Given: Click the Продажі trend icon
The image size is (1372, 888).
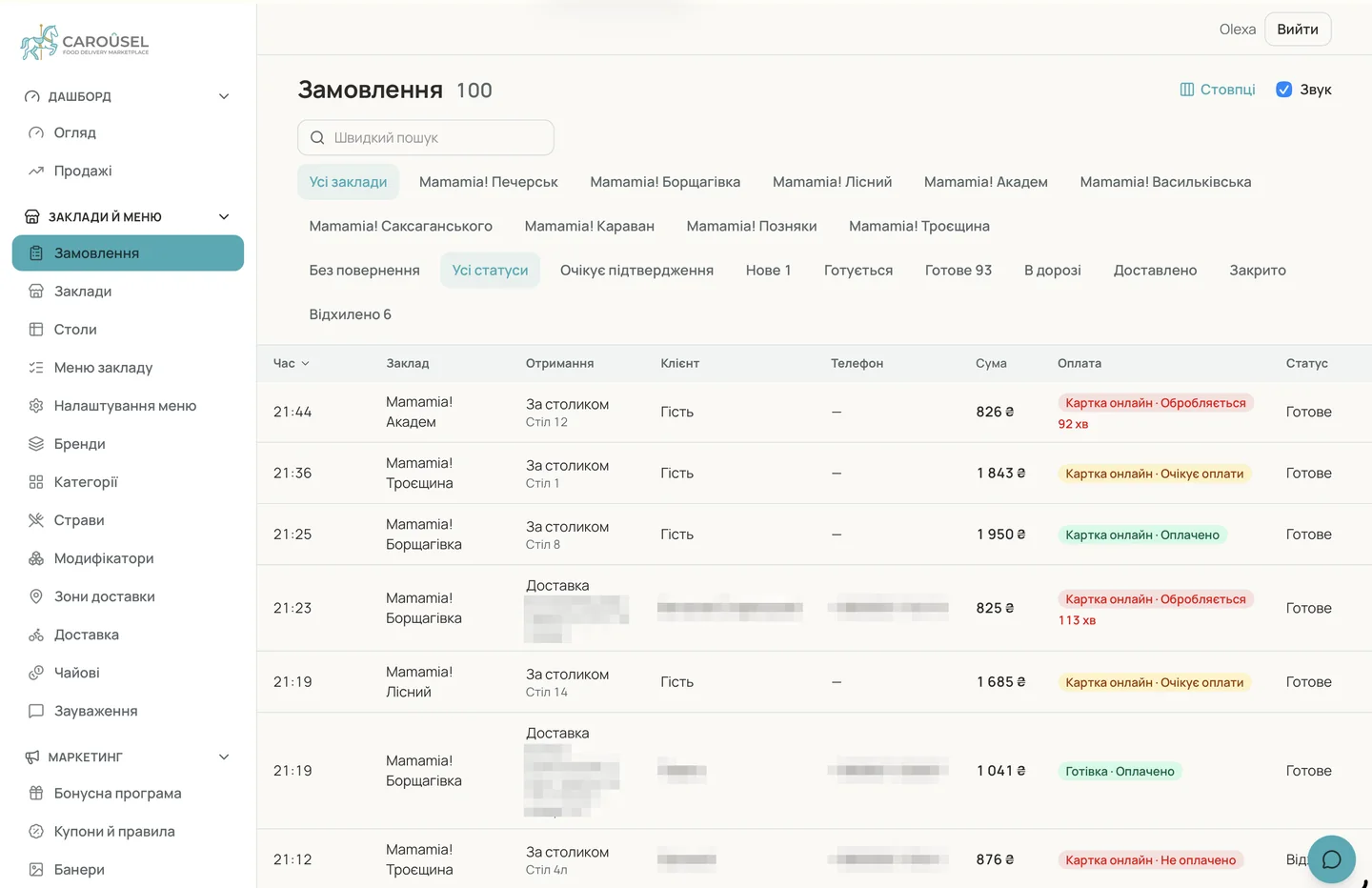Looking at the screenshot, I should [36, 171].
